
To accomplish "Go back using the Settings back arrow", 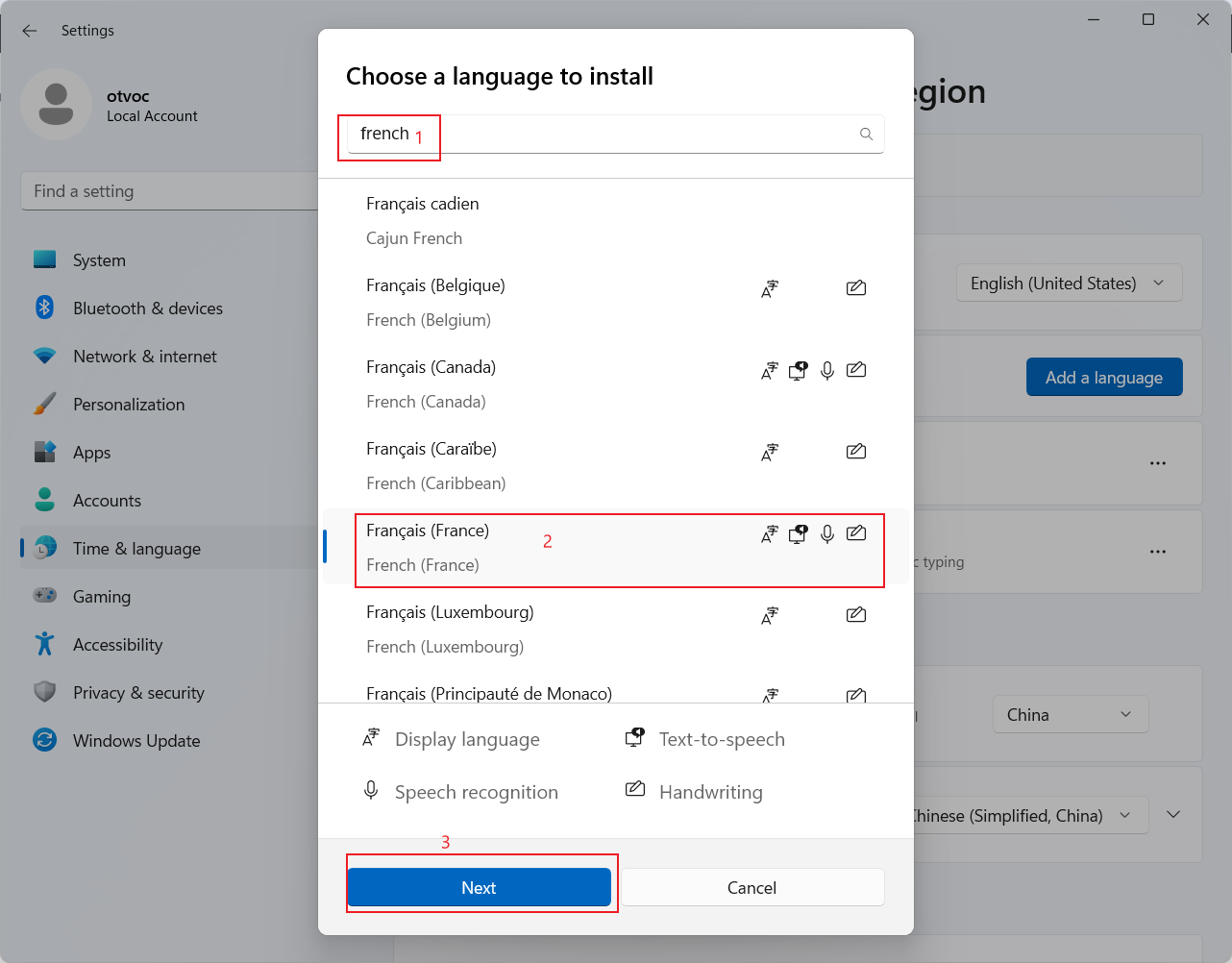I will [x=30, y=31].
